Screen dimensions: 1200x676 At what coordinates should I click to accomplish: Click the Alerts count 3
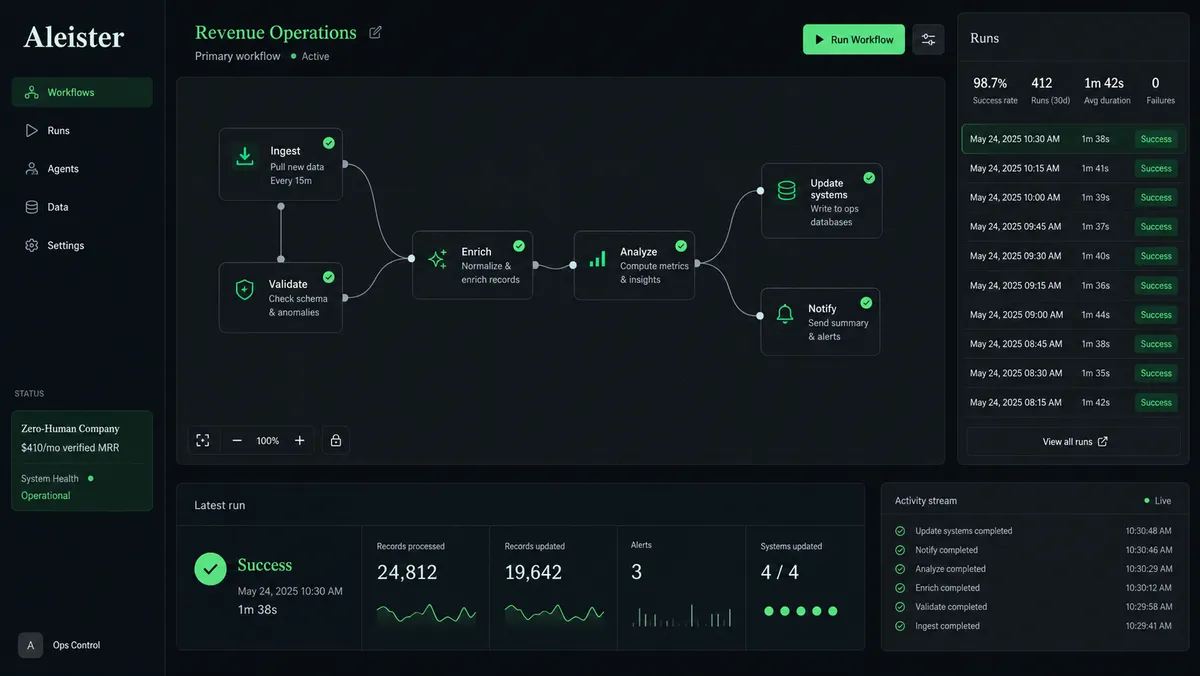[x=636, y=572]
